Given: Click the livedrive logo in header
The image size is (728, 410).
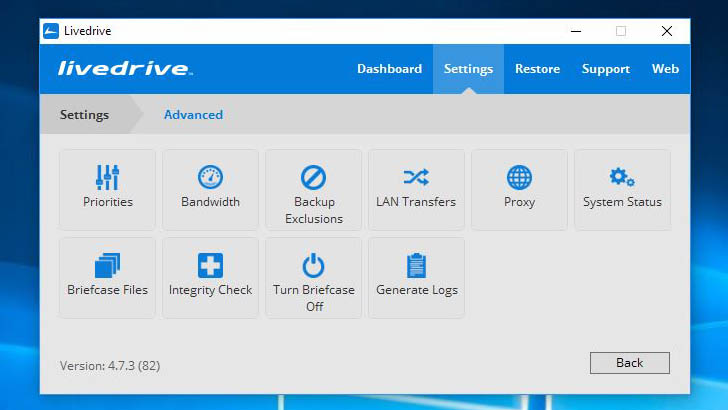Looking at the screenshot, I should 124,69.
